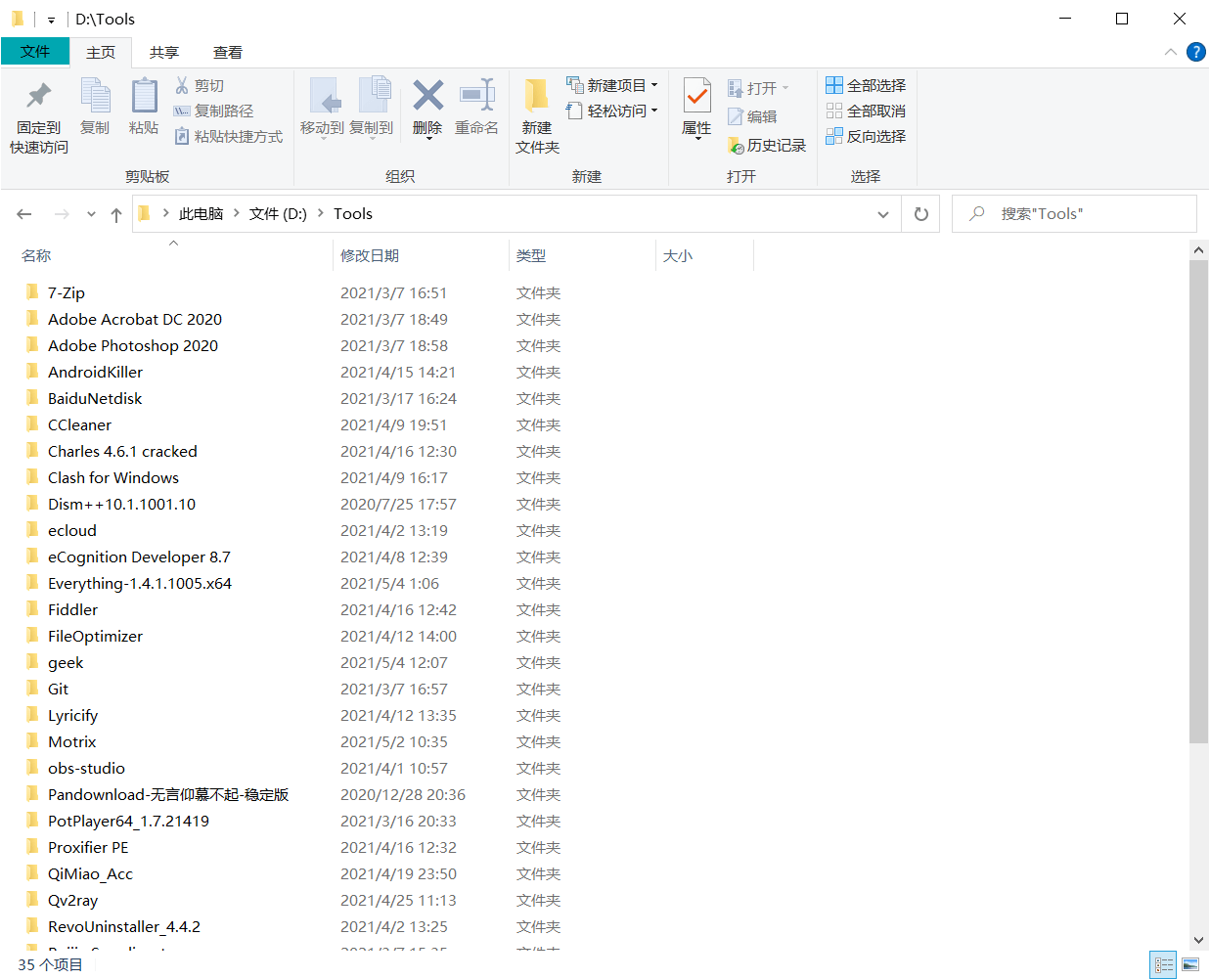1210x980 pixels.
Task: Switch to details view icon in status bar
Action: (x=1163, y=965)
